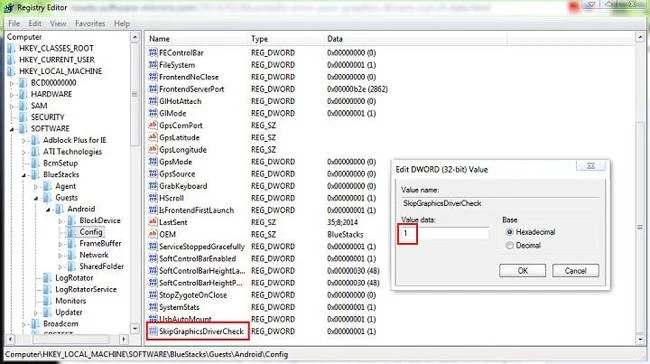Image resolution: width=650 pixels, height=364 pixels.
Task: Click the tree pane scroll down arrow
Action: (x=135, y=328)
